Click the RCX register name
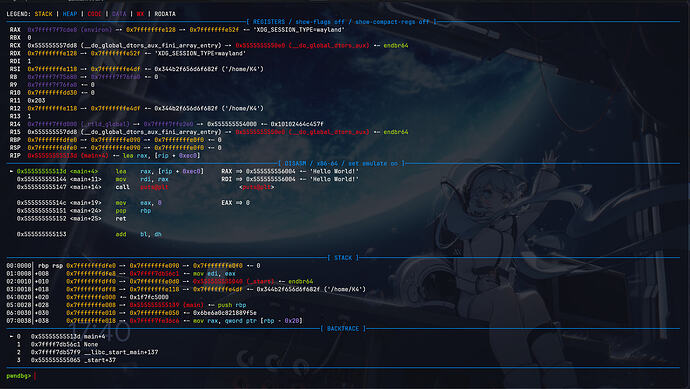Image resolution: width=690 pixels, height=389 pixels. point(15,45)
